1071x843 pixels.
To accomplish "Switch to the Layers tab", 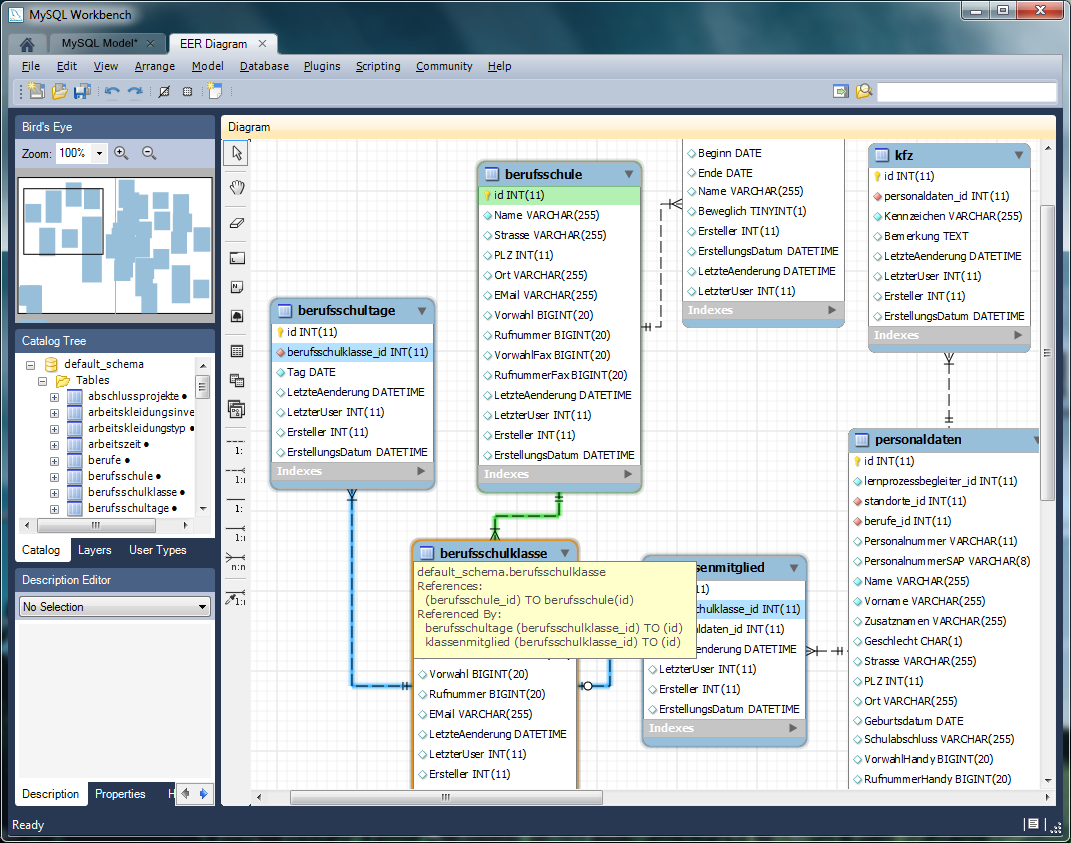I will 94,550.
